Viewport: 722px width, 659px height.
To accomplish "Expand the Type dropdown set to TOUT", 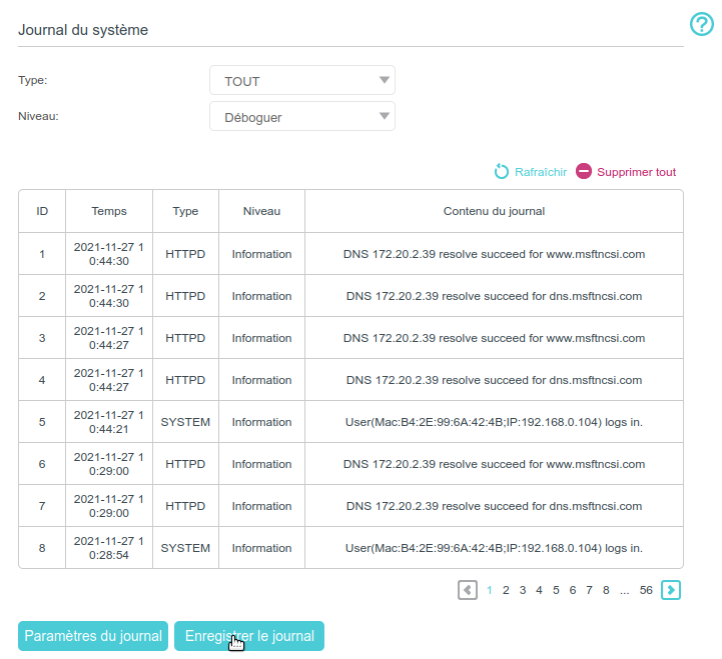I will coord(301,81).
